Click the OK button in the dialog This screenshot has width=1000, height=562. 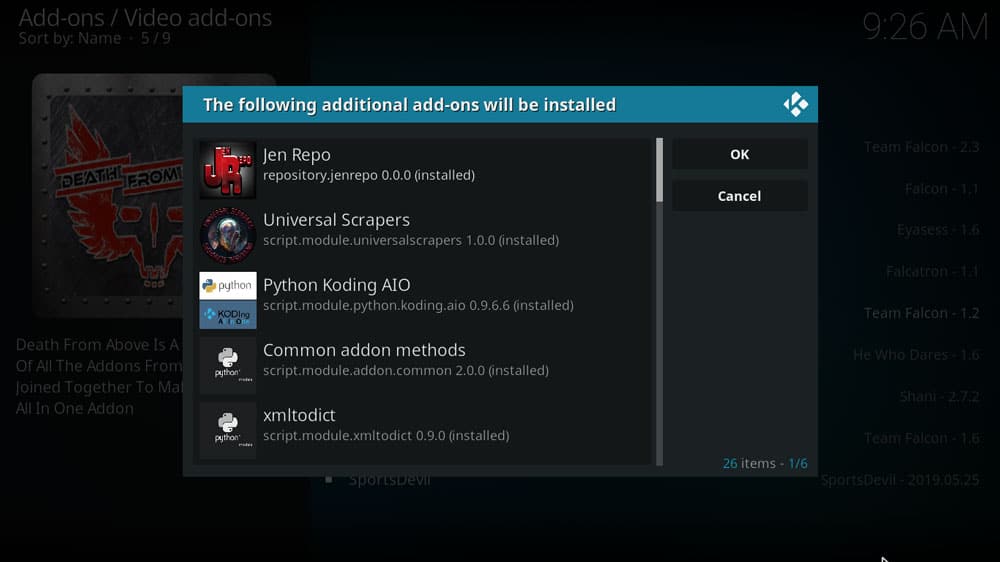point(739,154)
